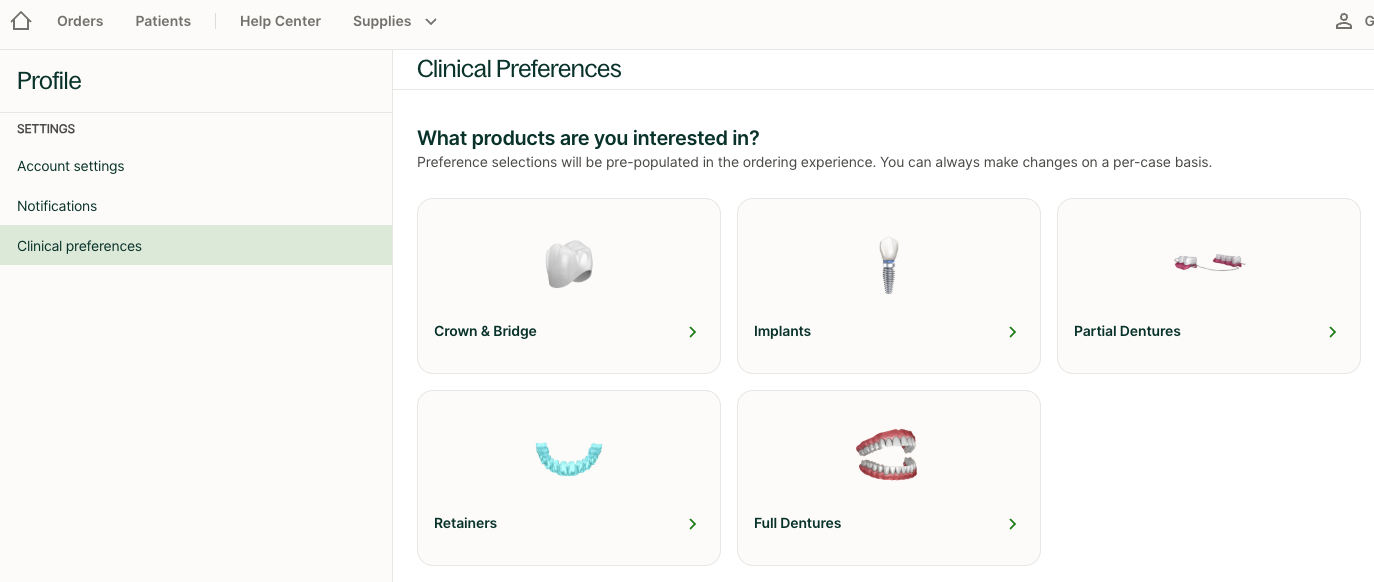This screenshot has height=582, width=1374.
Task: Open Notifications settings in sidebar
Action: click(x=57, y=206)
